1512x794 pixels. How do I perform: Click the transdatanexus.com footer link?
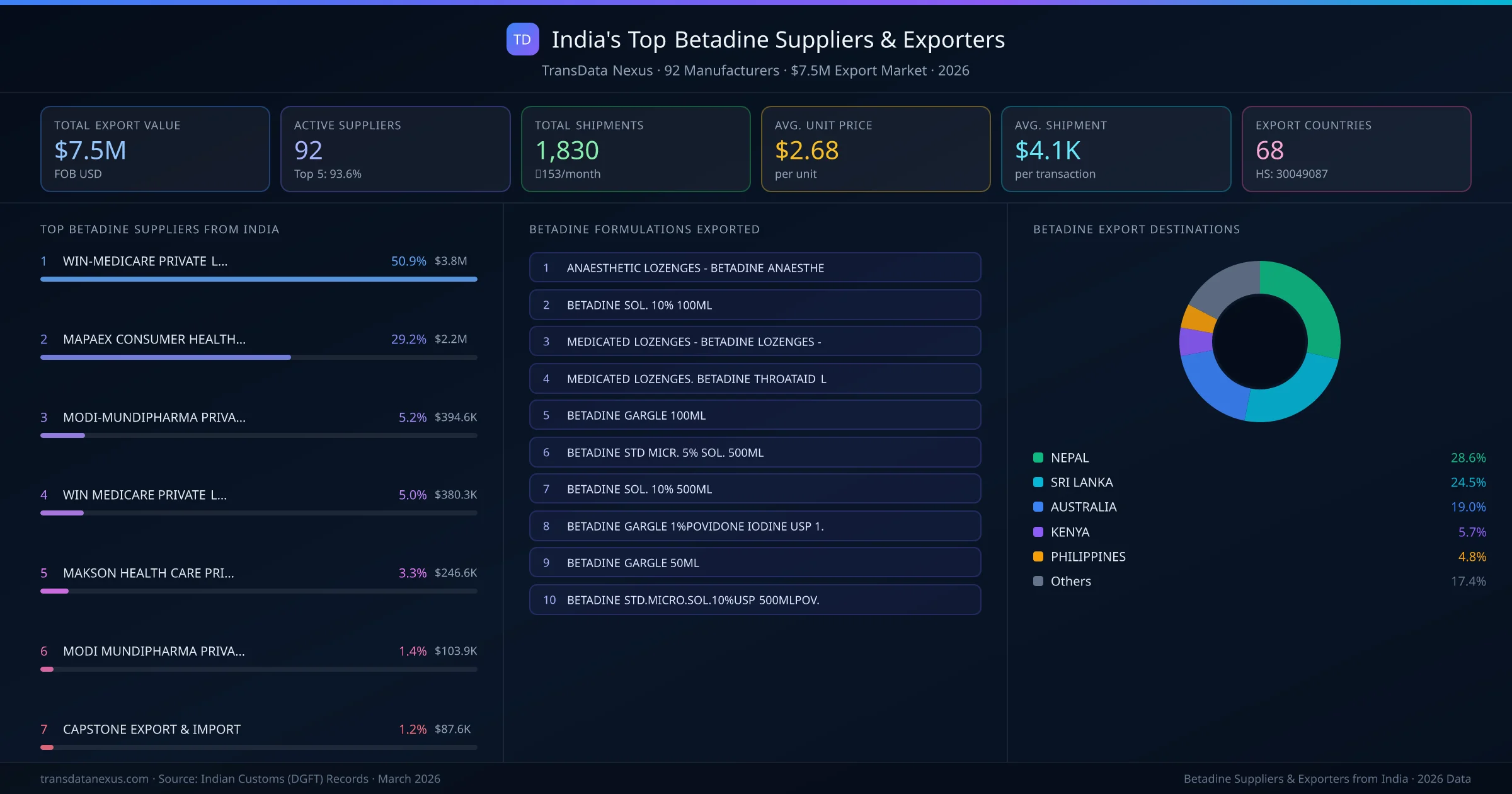coord(93,779)
